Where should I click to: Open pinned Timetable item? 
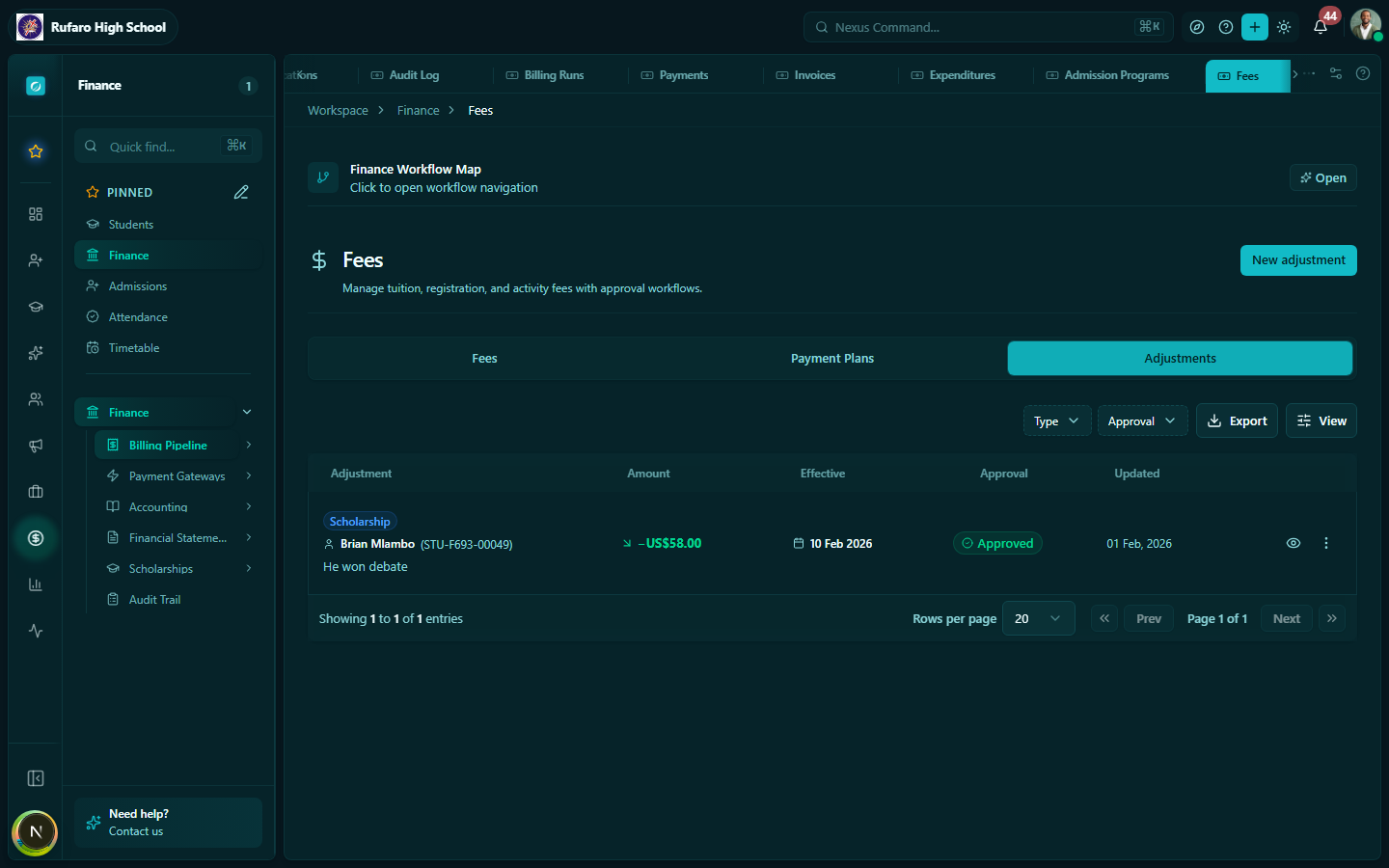168,348
